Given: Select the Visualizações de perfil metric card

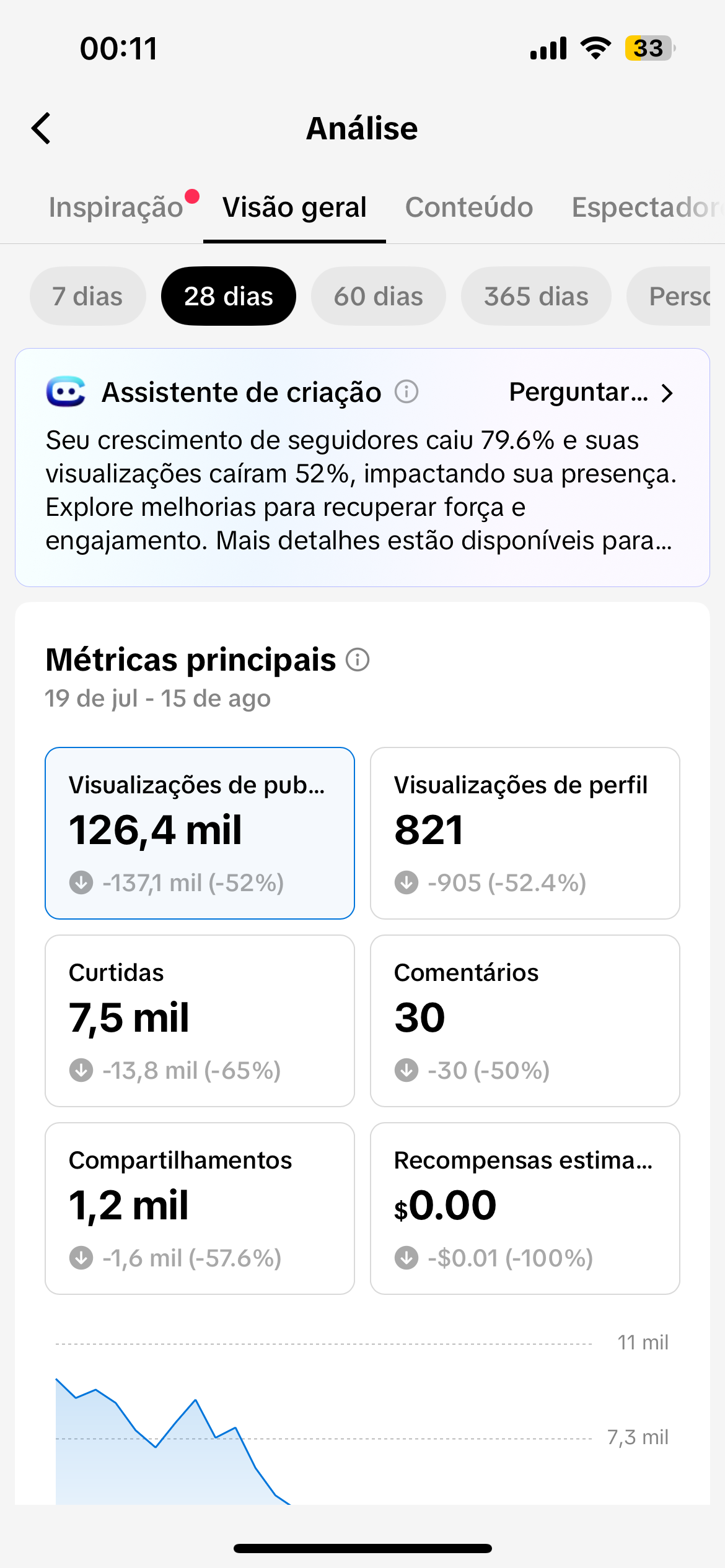Looking at the screenshot, I should point(525,834).
